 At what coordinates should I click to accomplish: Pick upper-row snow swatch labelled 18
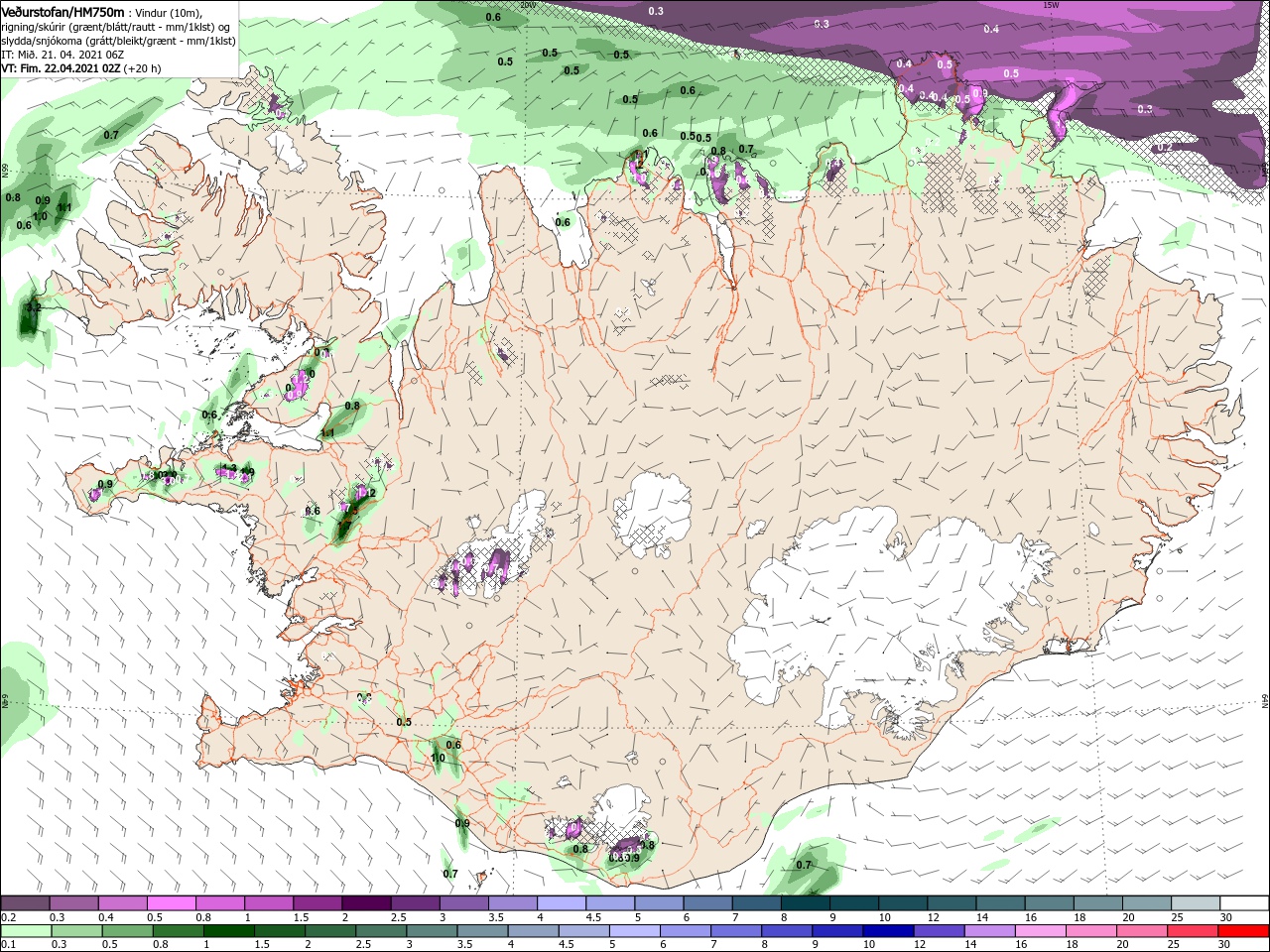(x=1099, y=903)
